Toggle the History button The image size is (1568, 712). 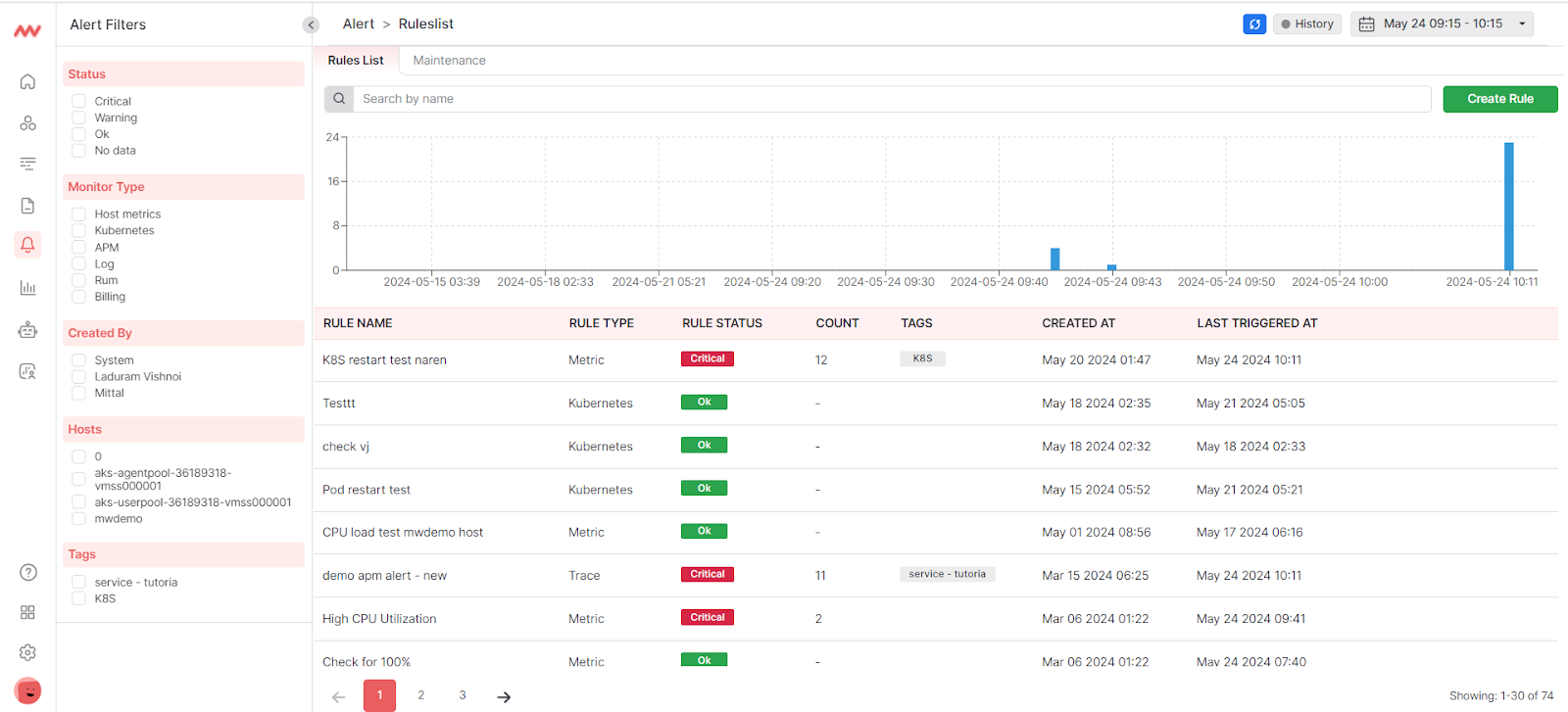pyautogui.click(x=1306, y=24)
